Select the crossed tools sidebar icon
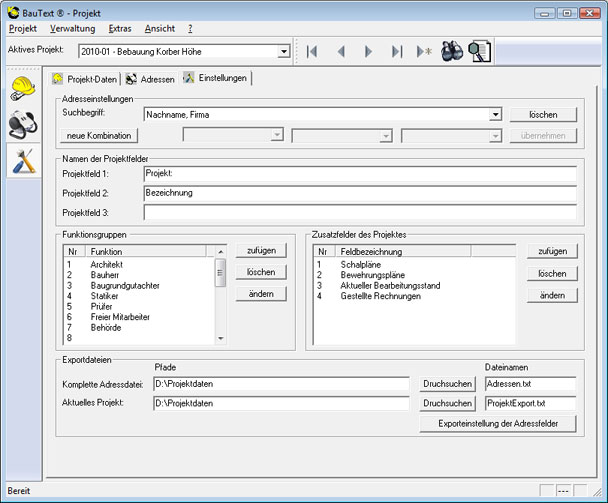Viewport: 608px width, 503px height. point(22,160)
